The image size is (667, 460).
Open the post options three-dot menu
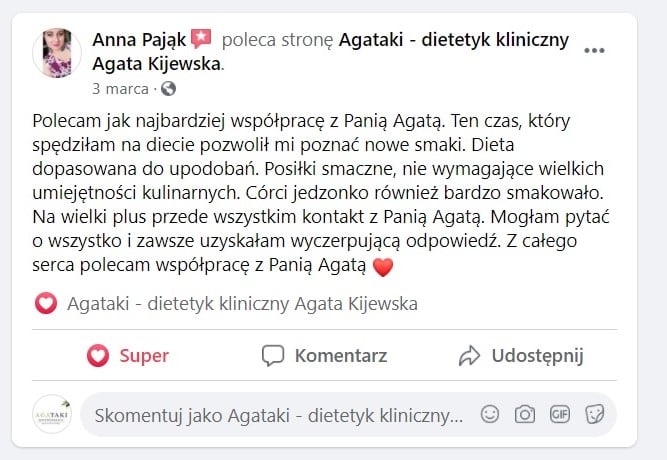(593, 49)
